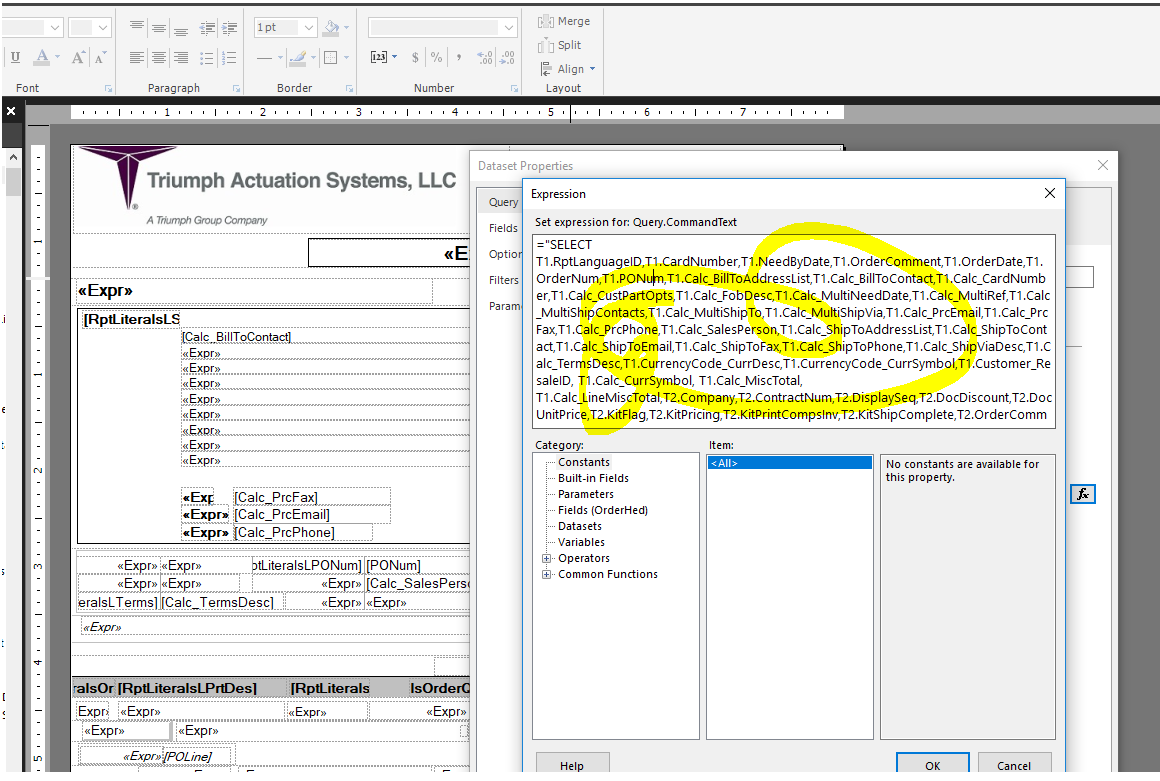Image resolution: width=1160 pixels, height=781 pixels.
Task: Click the borders grid icon
Action: (331, 57)
